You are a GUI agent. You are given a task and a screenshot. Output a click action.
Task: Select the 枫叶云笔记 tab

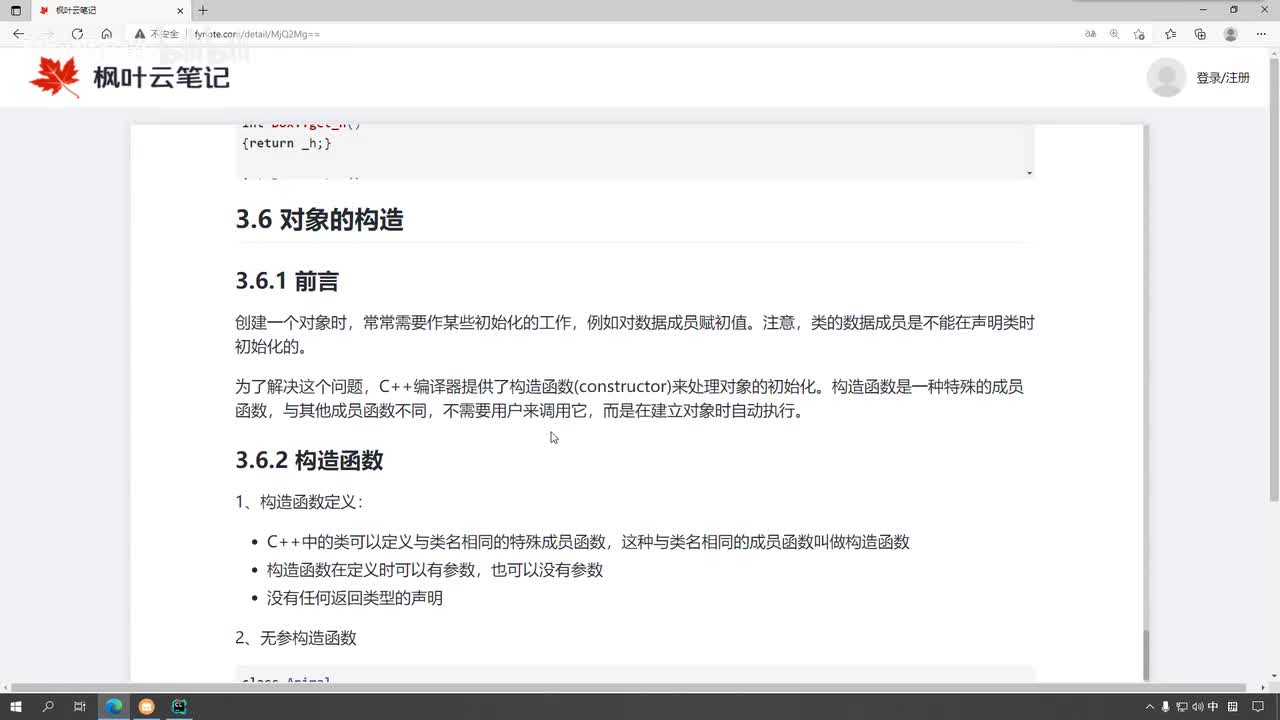pyautogui.click(x=110, y=10)
